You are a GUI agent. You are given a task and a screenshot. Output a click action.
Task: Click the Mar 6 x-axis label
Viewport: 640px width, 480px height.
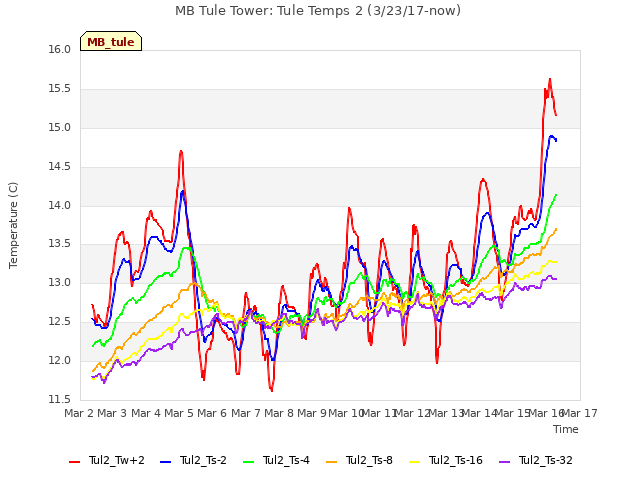(x=212, y=413)
